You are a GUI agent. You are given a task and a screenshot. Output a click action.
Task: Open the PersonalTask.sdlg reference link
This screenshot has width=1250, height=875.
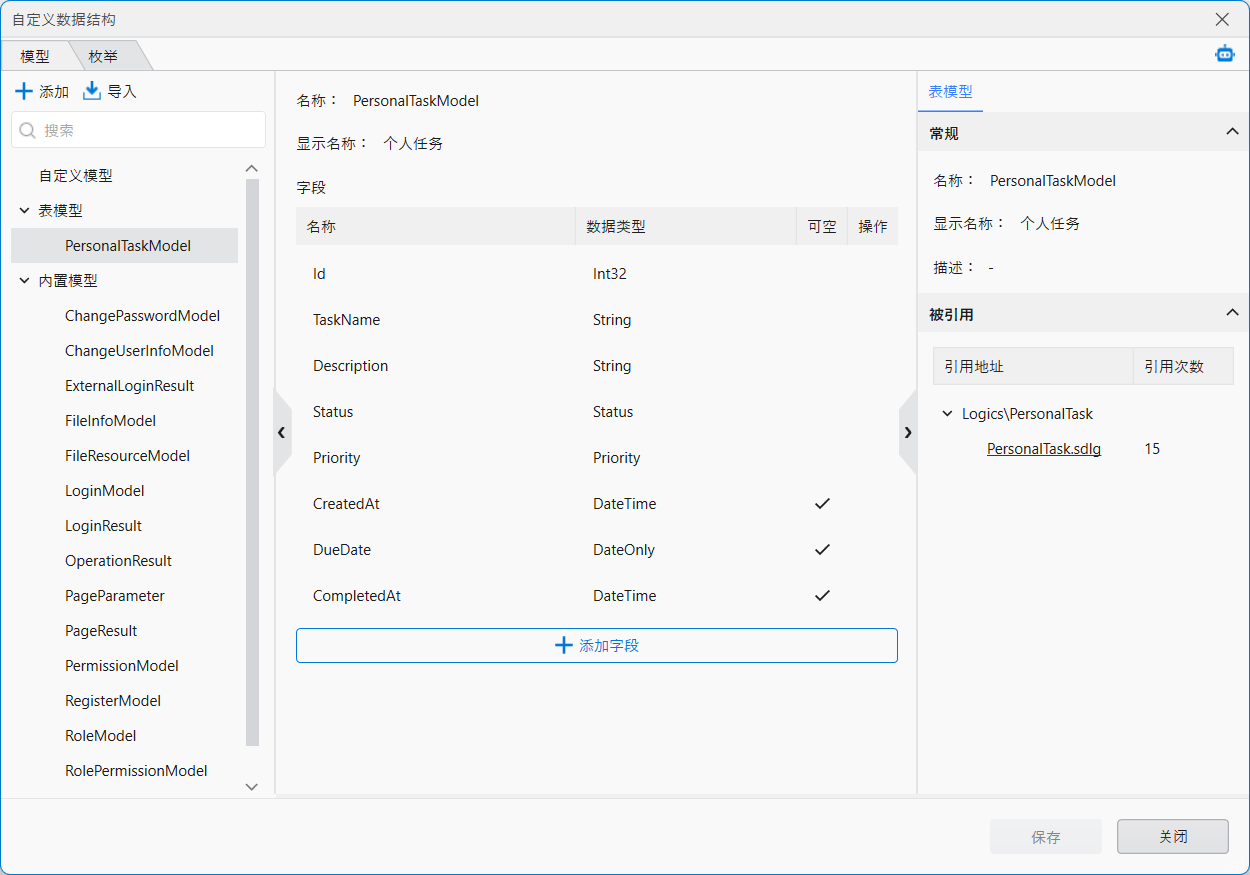pyautogui.click(x=1043, y=449)
